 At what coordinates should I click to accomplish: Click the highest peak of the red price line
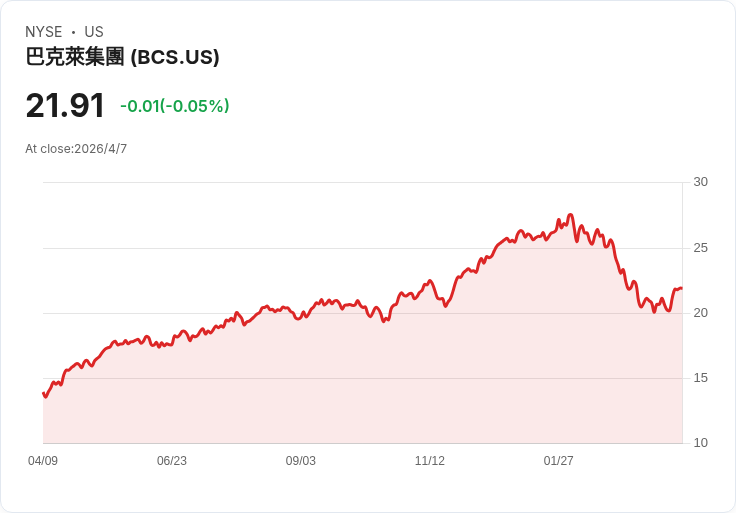570,215
